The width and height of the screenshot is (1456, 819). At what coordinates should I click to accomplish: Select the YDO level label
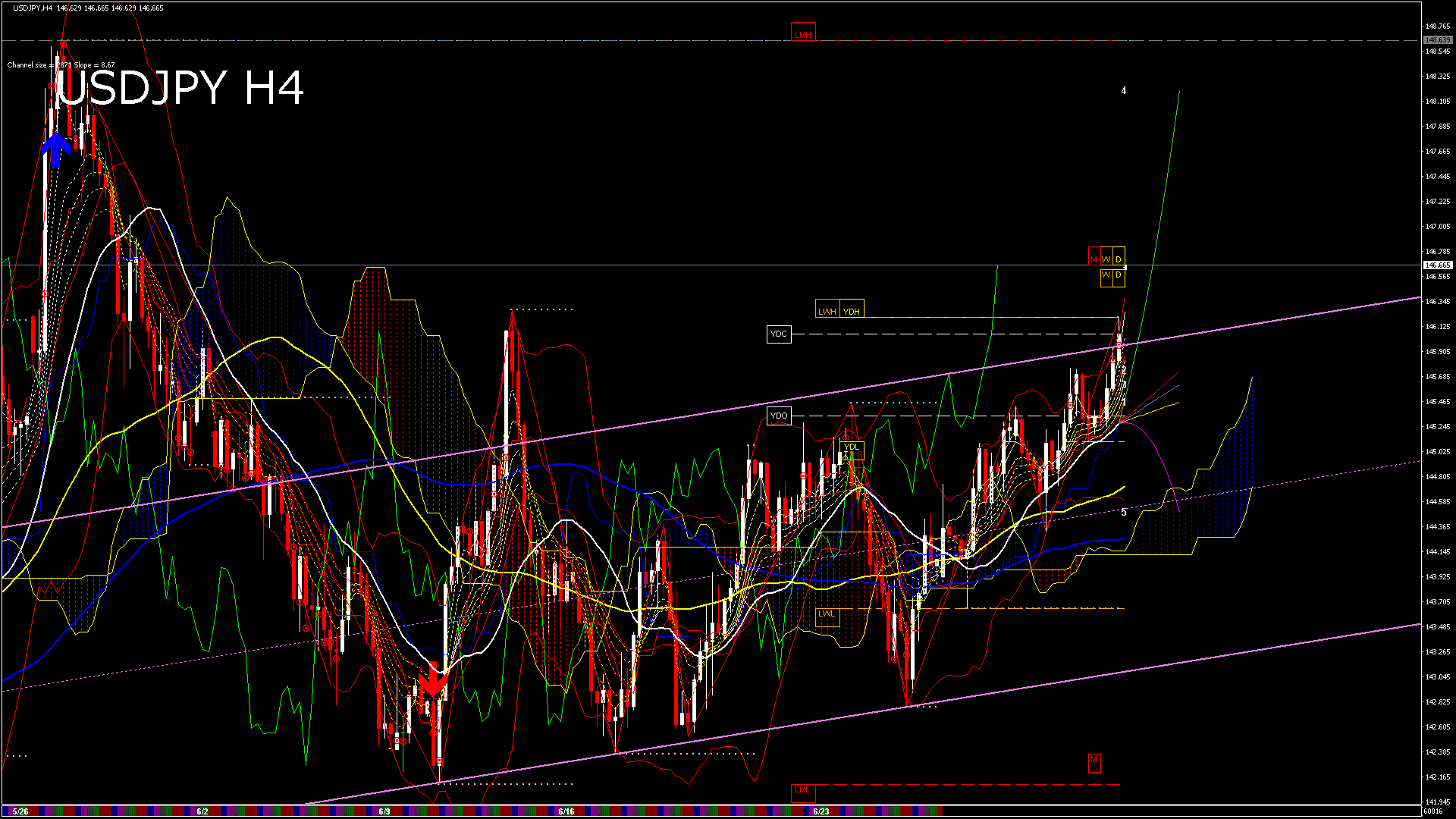pos(779,416)
